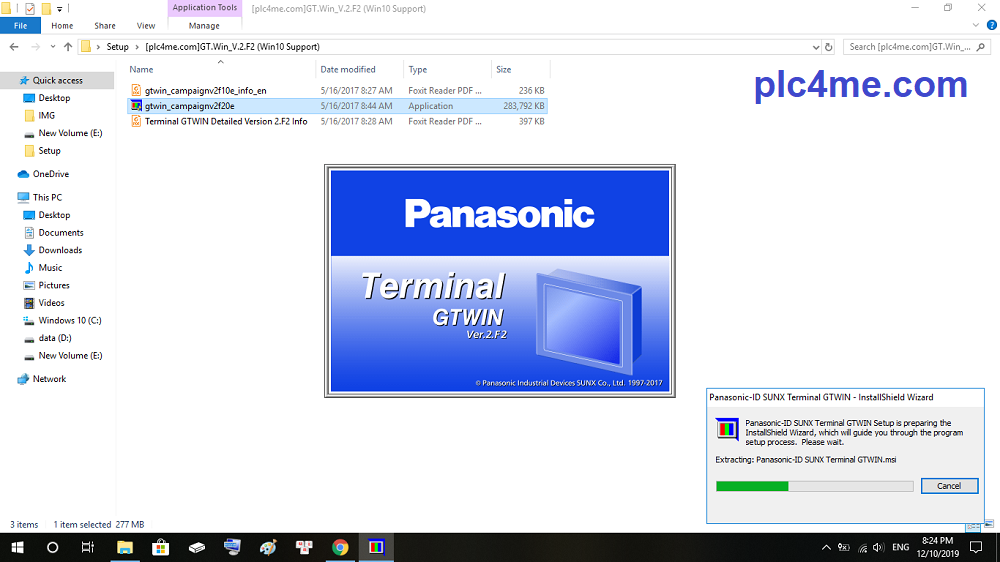Click the search magnifier icon

point(981,47)
